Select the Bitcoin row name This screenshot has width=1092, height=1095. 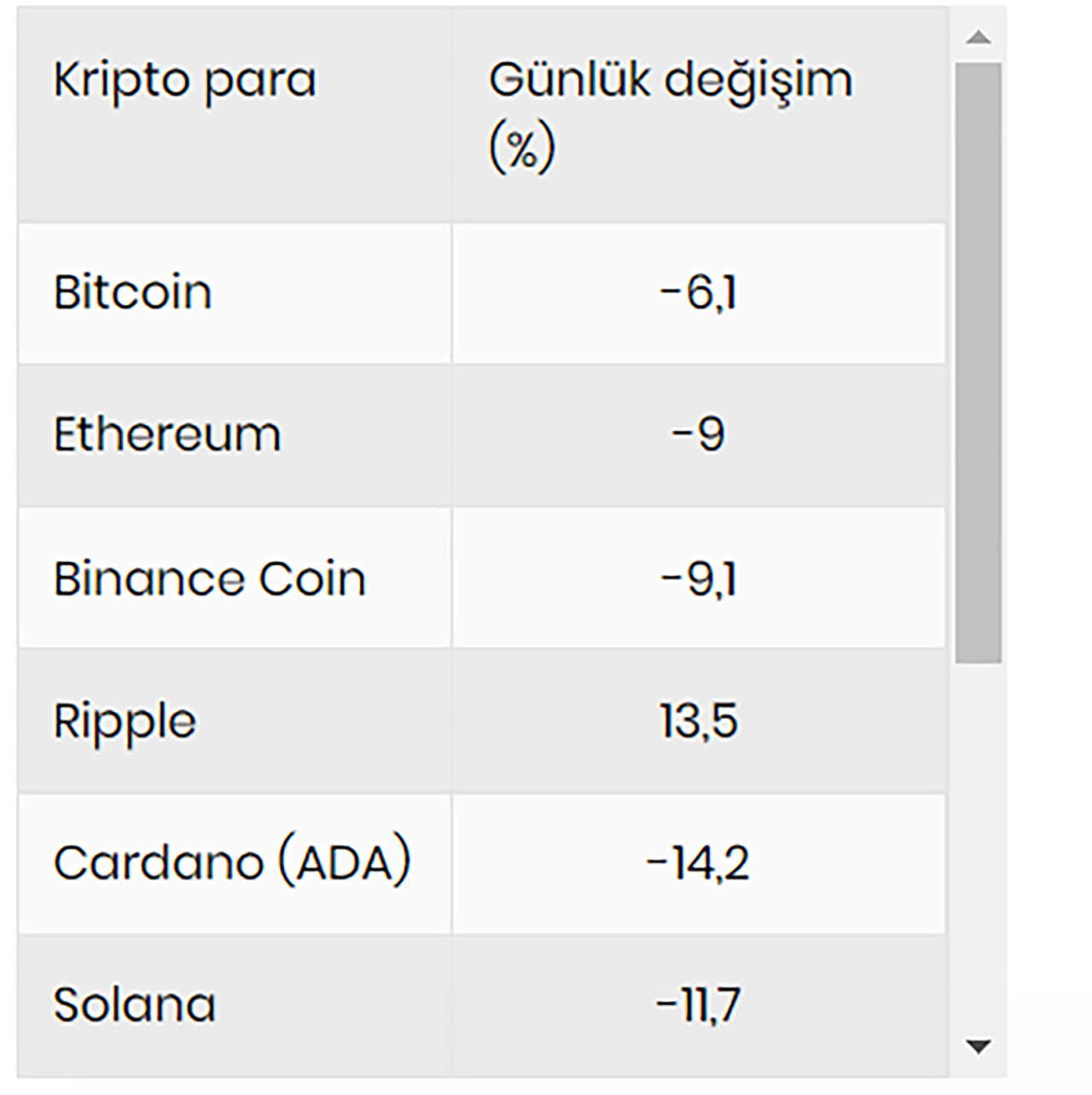click(132, 293)
